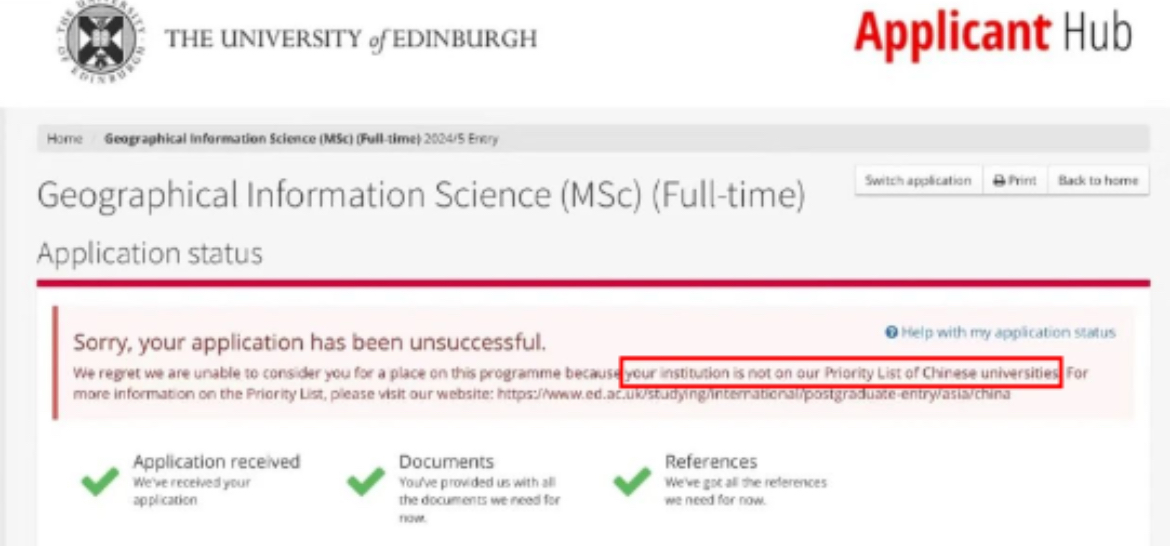
Task: Open Help with my application status link
Action: coord(1008,333)
